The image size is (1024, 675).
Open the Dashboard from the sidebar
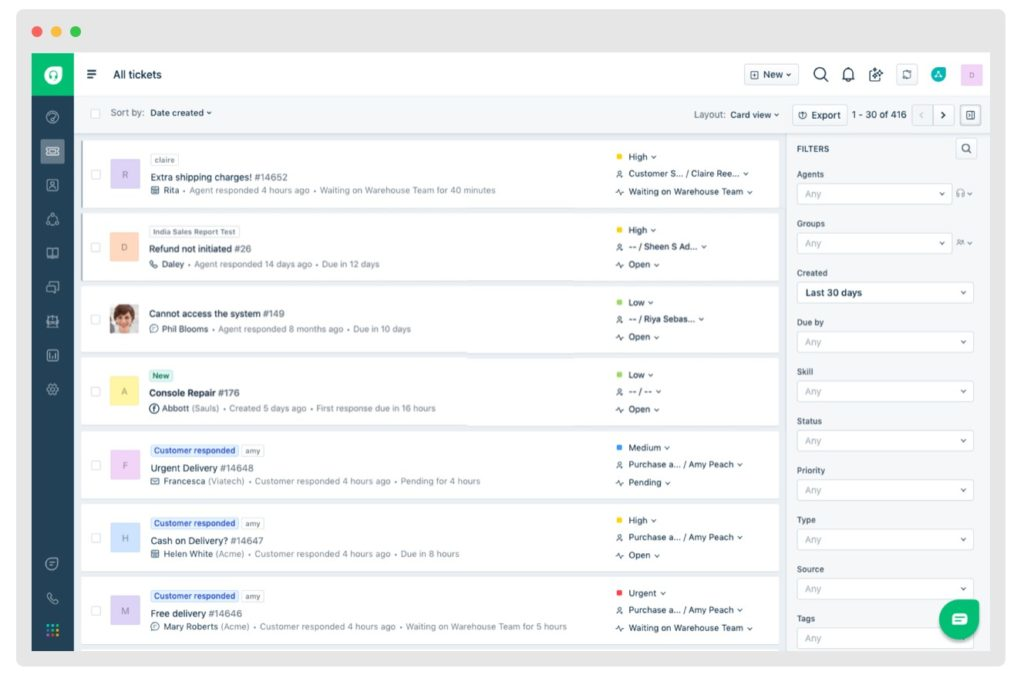pos(52,116)
